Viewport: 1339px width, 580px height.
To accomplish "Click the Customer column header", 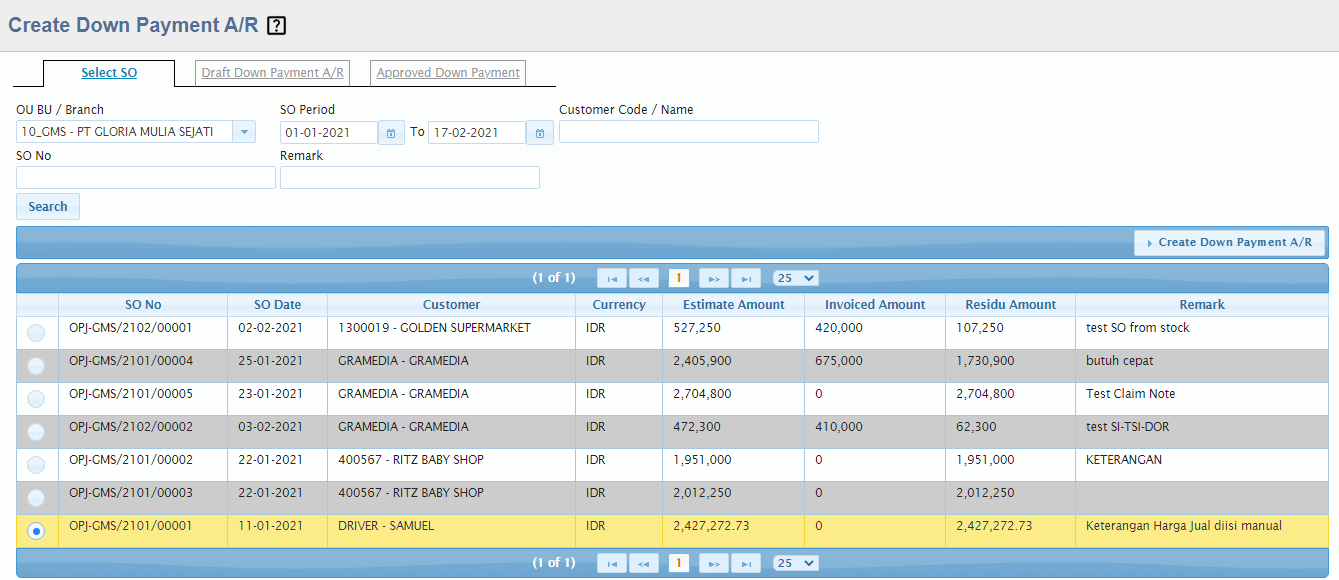I will point(451,305).
